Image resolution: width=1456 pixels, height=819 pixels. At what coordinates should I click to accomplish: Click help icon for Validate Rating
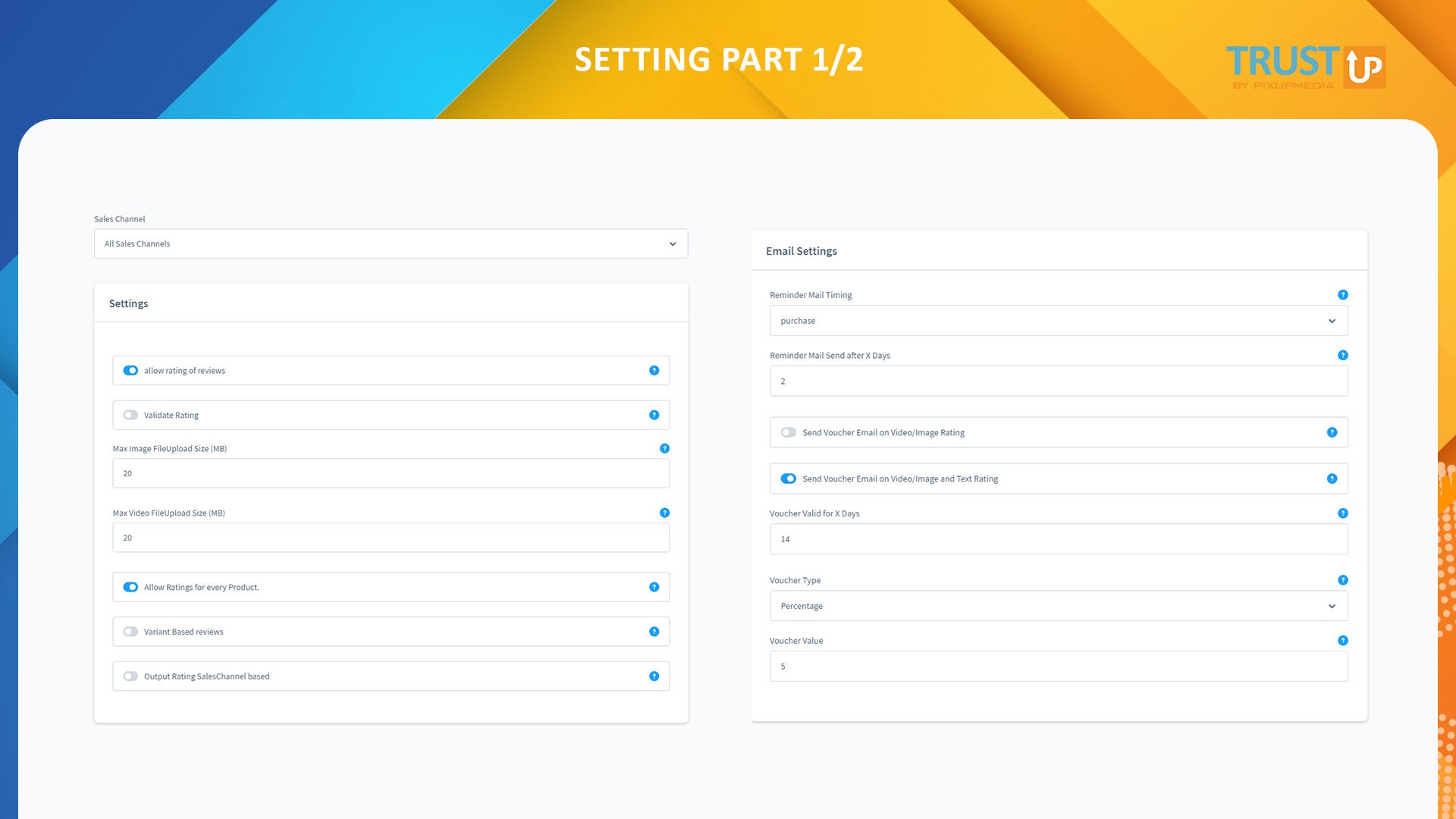pyautogui.click(x=654, y=415)
